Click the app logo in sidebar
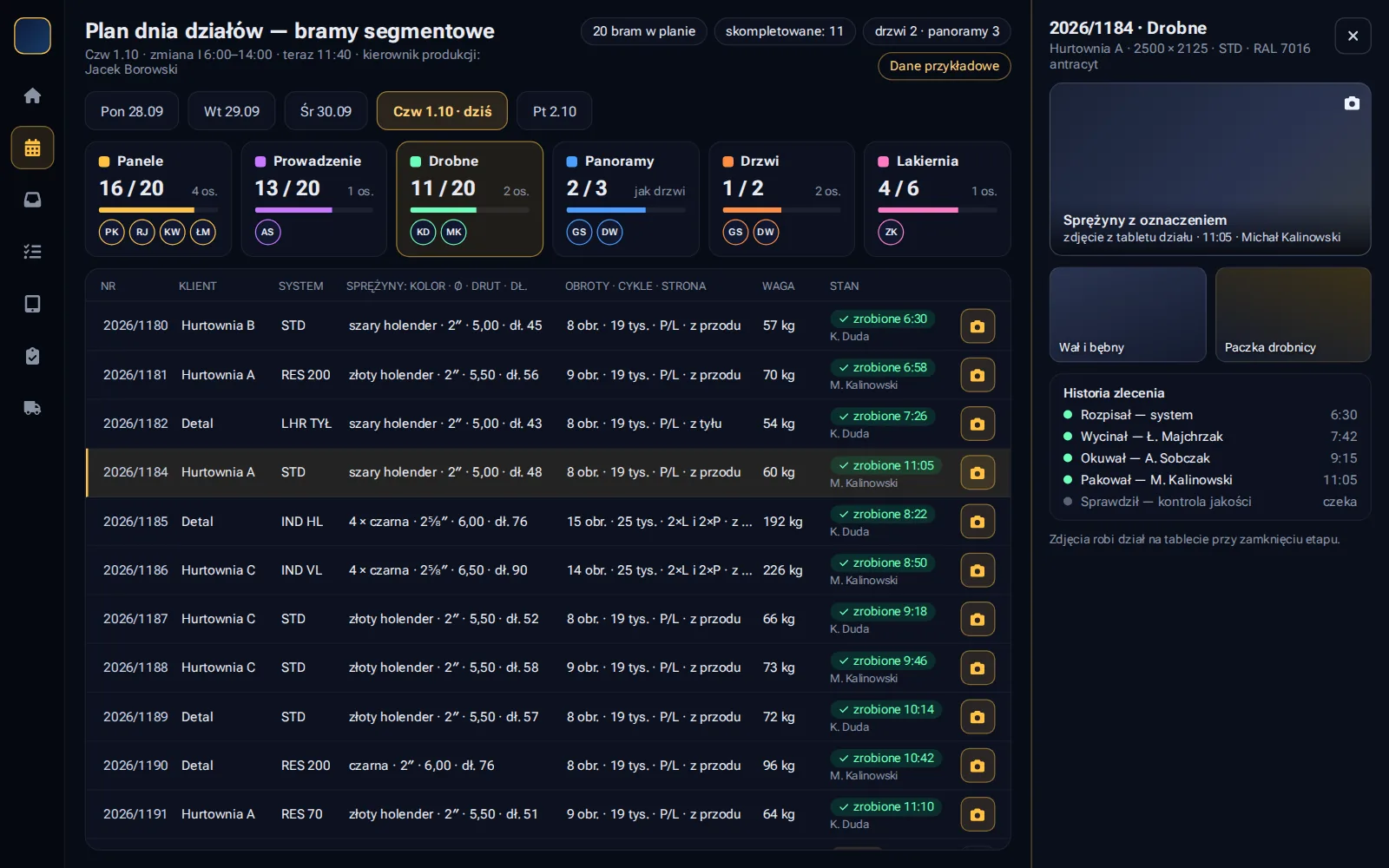 pos(32,36)
